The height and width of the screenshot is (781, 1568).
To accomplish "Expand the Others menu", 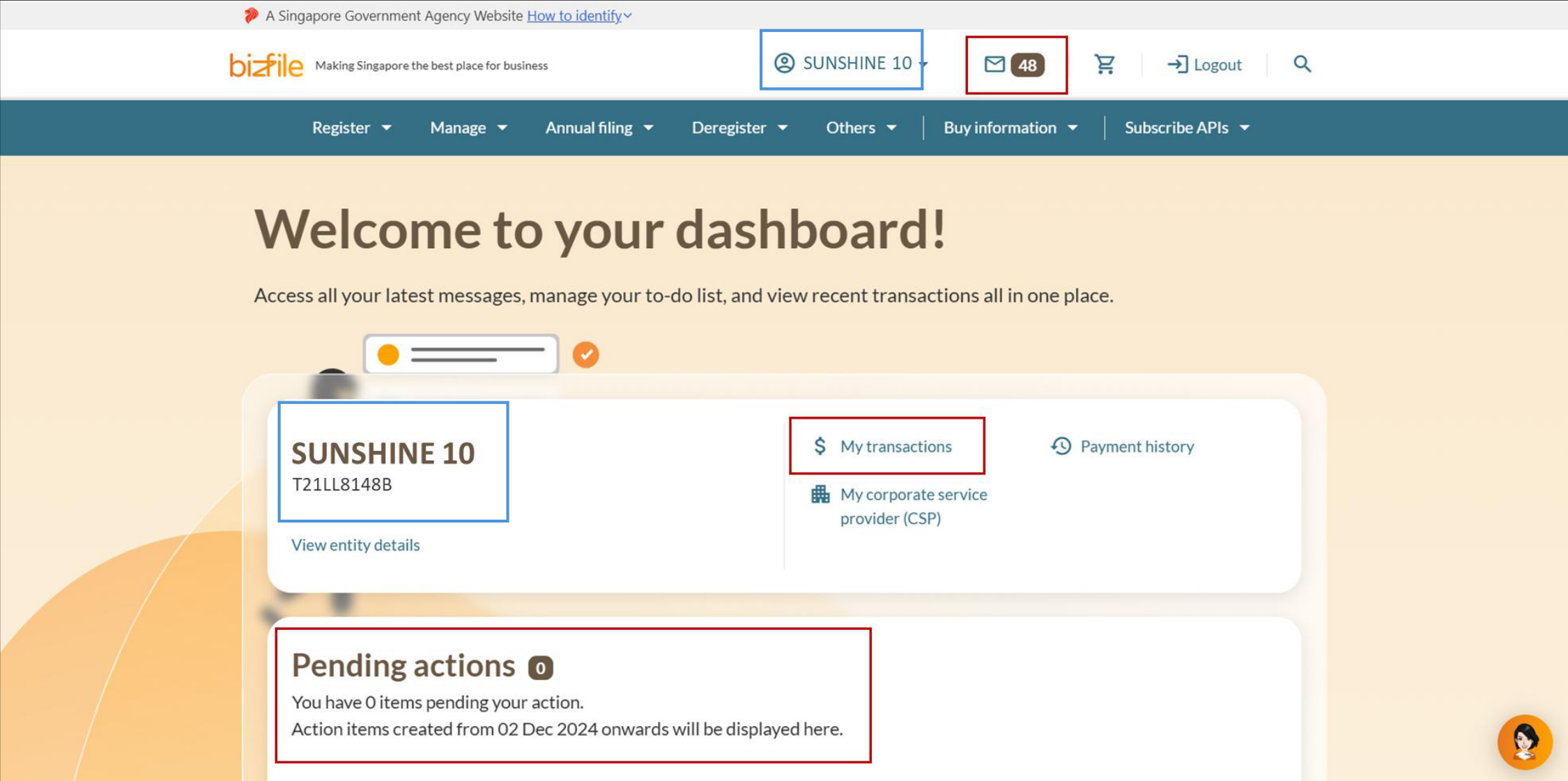I will (x=861, y=127).
